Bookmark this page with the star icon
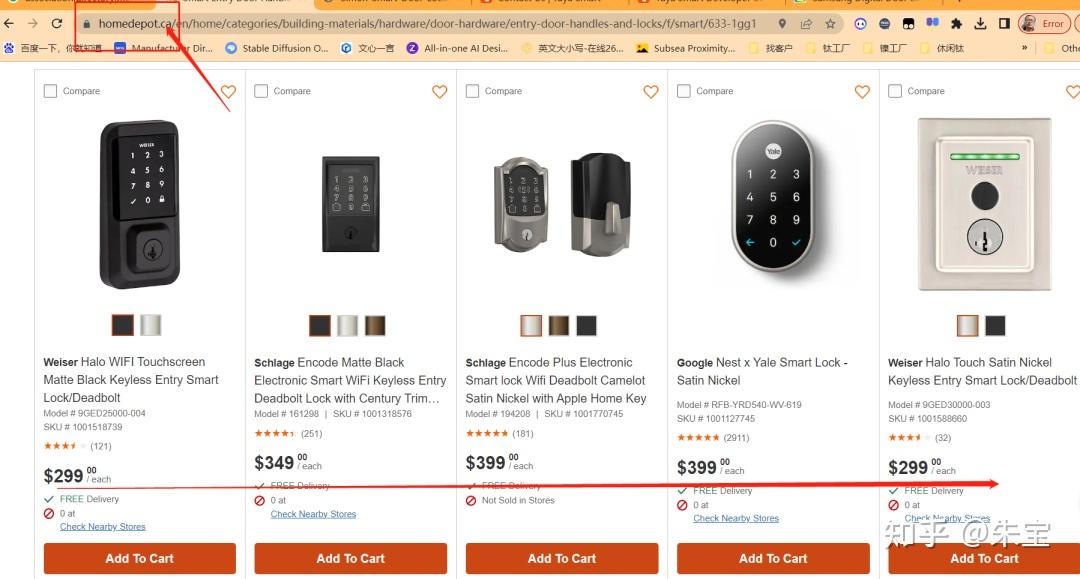The width and height of the screenshot is (1080, 579). click(830, 23)
